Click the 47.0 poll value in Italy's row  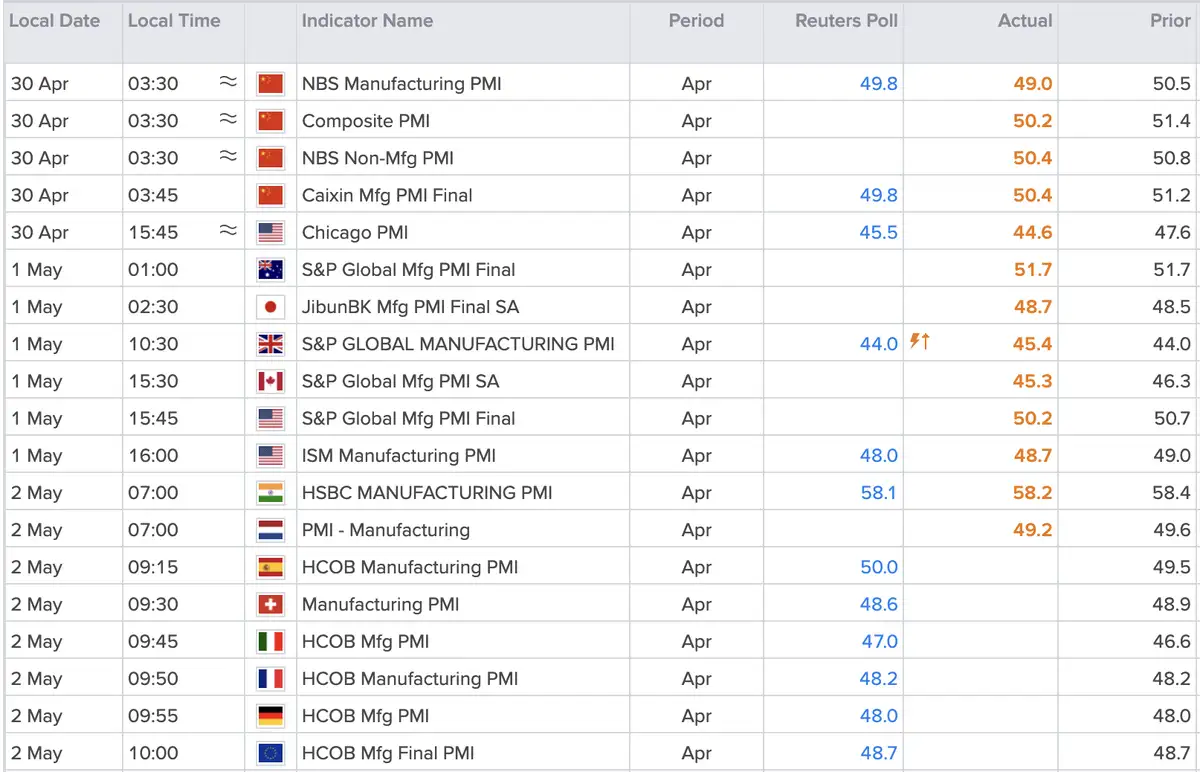coord(879,641)
